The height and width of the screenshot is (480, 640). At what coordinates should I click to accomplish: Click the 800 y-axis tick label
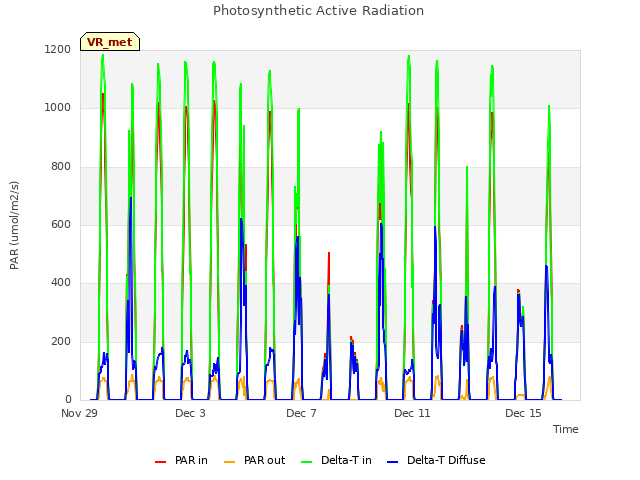pyautogui.click(x=61, y=167)
